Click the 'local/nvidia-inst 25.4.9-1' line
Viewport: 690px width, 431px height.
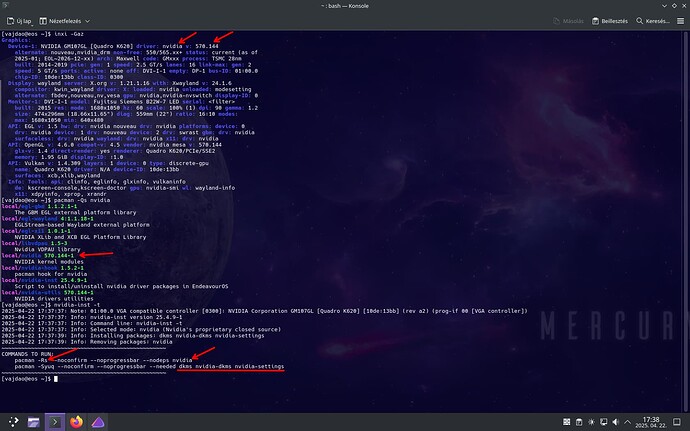point(44,280)
